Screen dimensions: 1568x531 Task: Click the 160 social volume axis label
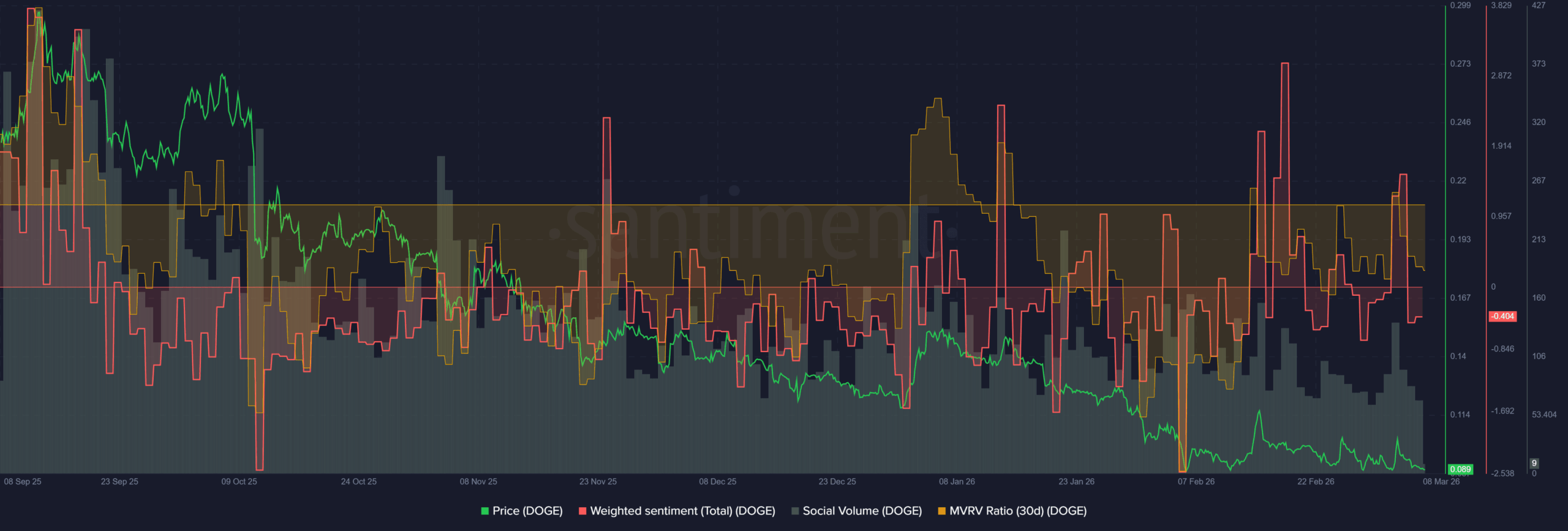pos(1539,298)
